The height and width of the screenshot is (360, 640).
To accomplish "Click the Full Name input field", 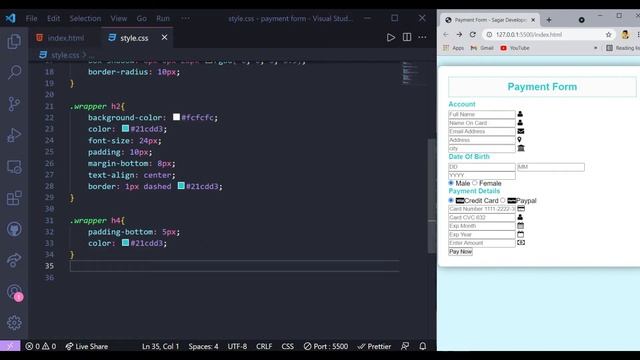I will [482, 114].
